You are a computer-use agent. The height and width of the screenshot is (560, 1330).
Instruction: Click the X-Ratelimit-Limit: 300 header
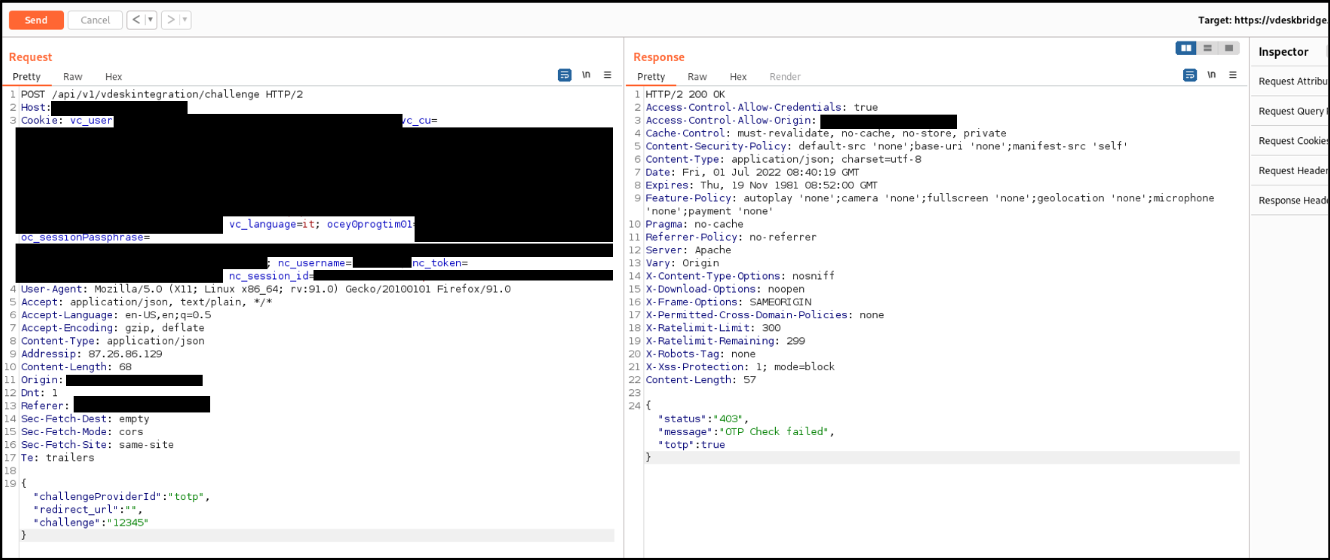tap(713, 328)
